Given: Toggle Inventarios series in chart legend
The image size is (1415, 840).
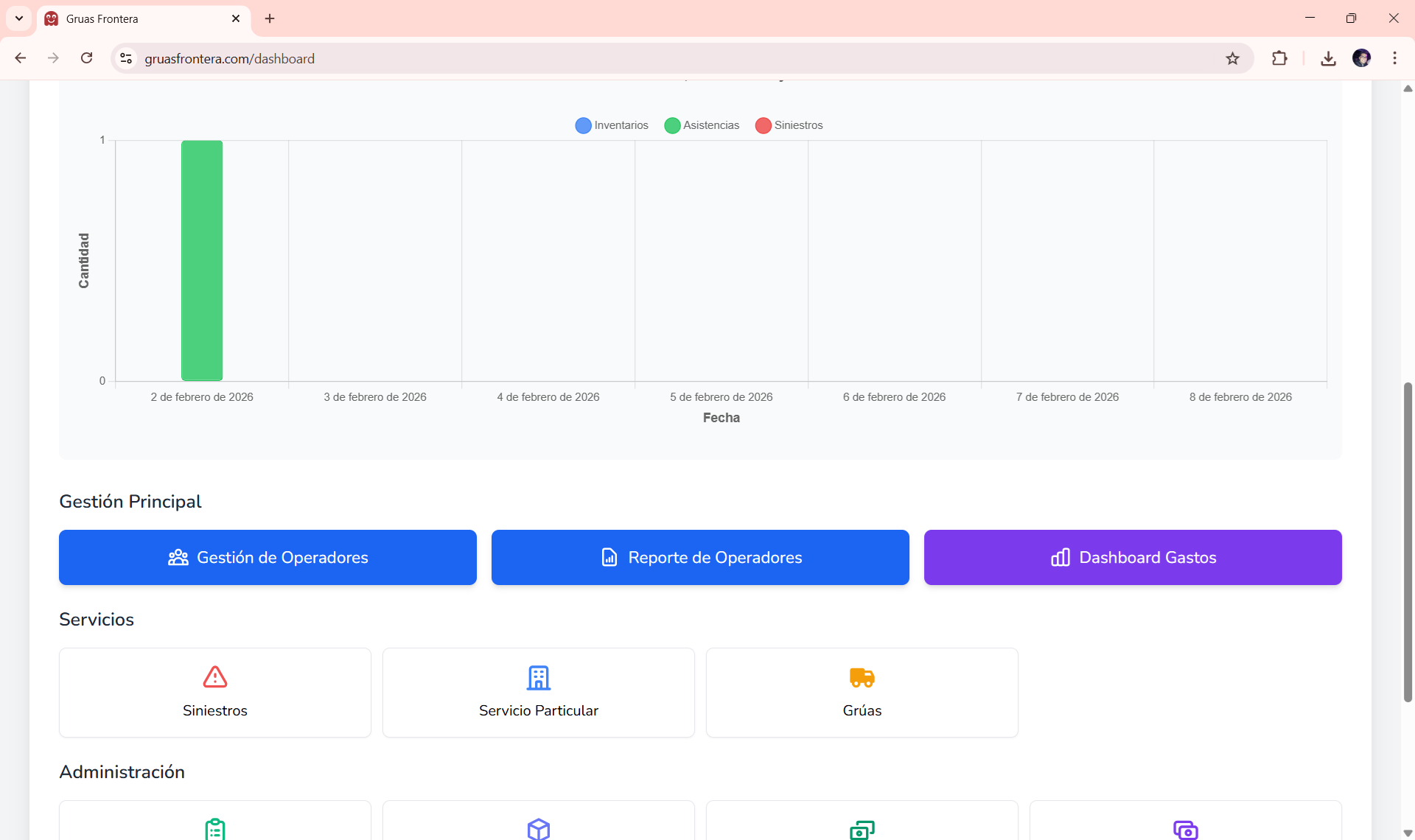Looking at the screenshot, I should point(612,125).
